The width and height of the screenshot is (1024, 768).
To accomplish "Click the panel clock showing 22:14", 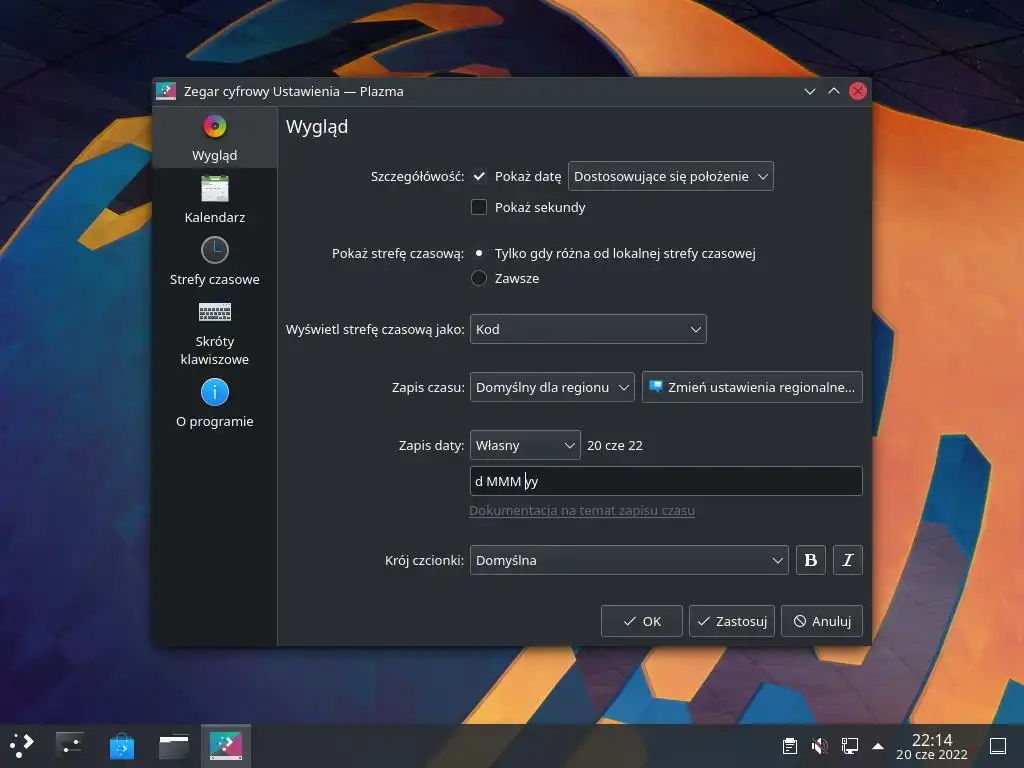I will pos(932,746).
